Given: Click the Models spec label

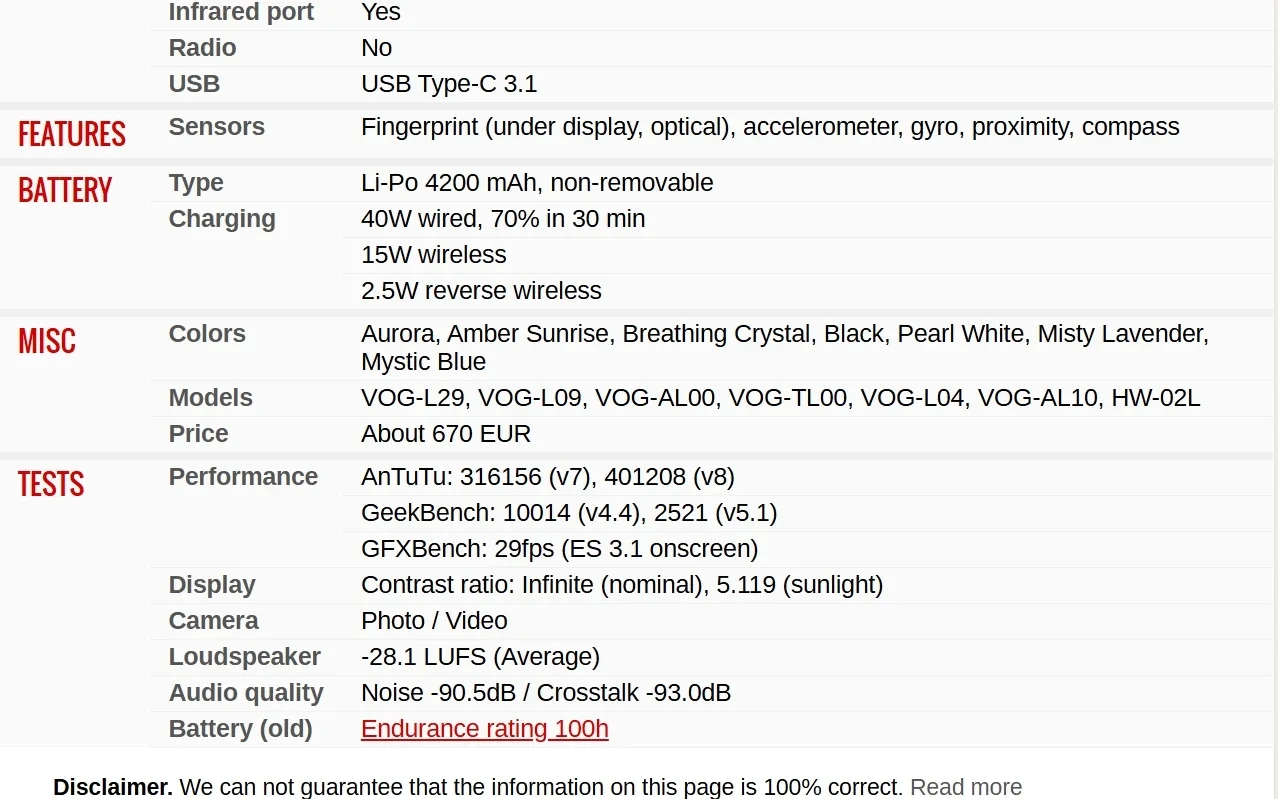Looking at the screenshot, I should tap(210, 398).
